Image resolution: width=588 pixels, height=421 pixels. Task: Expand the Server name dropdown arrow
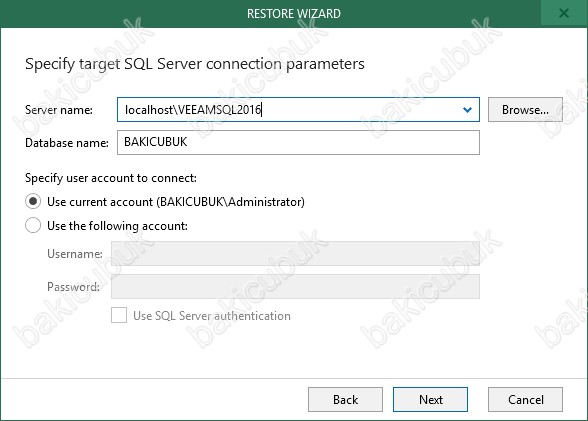tap(467, 110)
